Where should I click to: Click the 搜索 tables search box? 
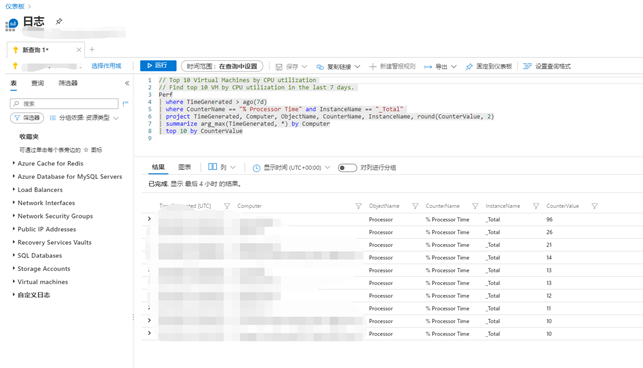(x=64, y=103)
